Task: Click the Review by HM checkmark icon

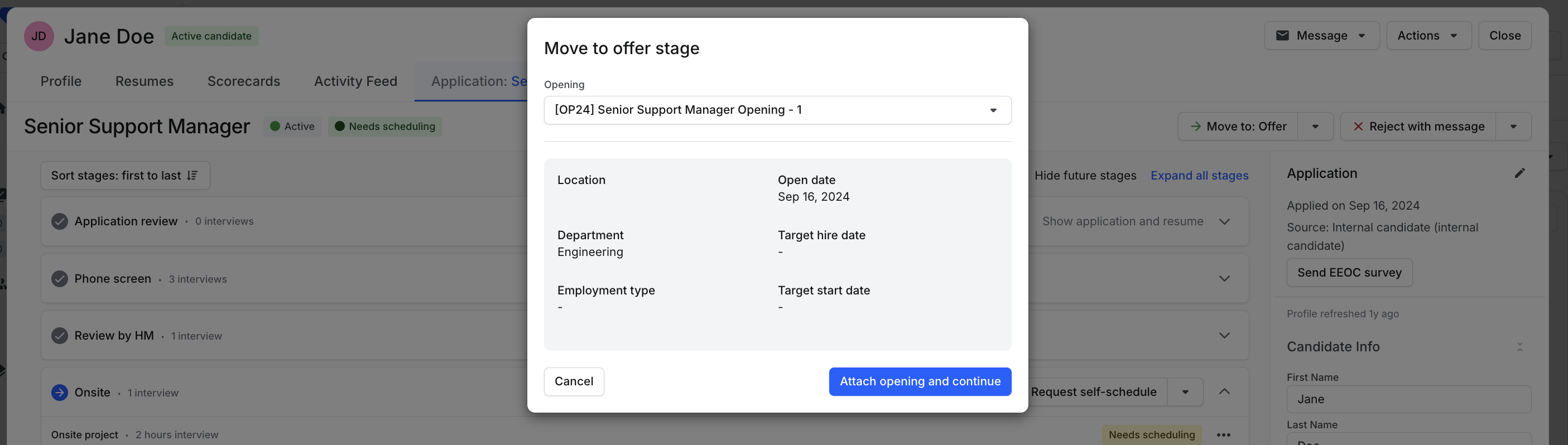Action: 60,336
